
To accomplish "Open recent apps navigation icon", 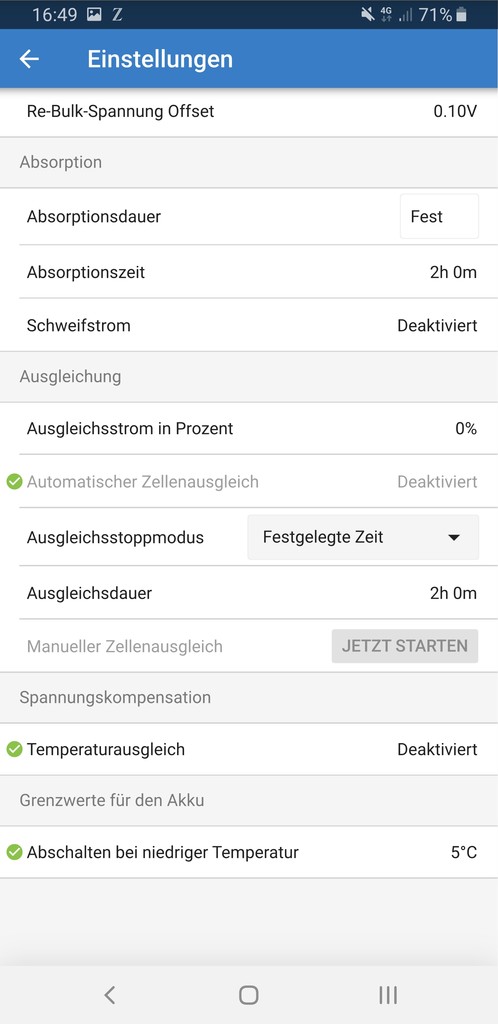I will pyautogui.click(x=388, y=995).
